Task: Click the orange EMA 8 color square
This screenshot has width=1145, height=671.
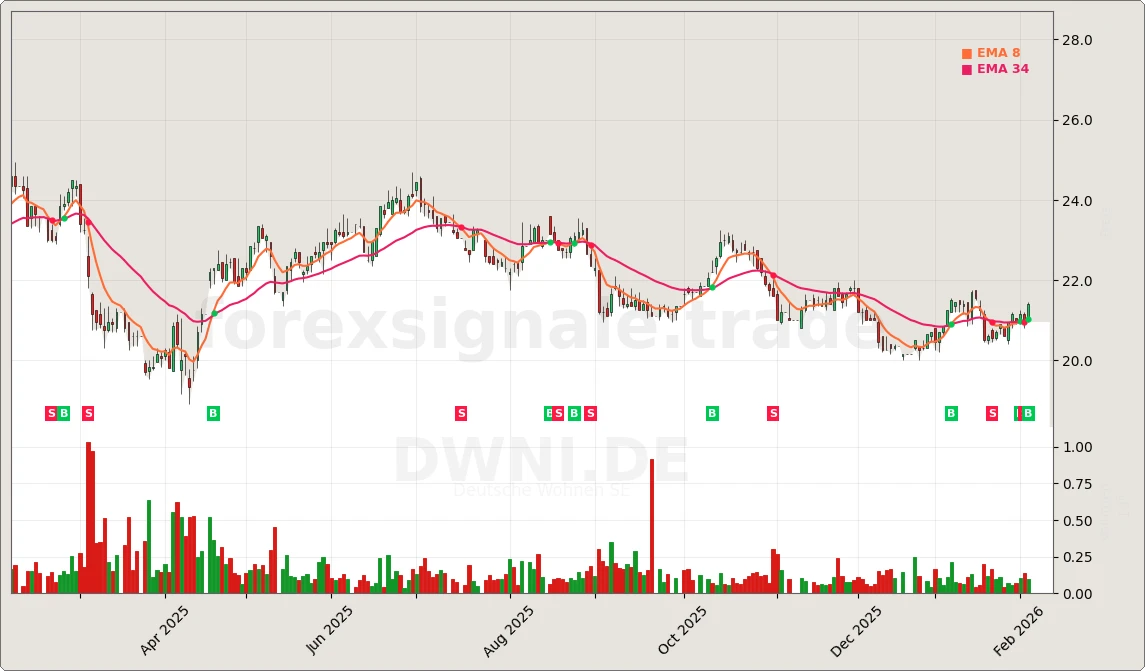Action: pos(966,51)
